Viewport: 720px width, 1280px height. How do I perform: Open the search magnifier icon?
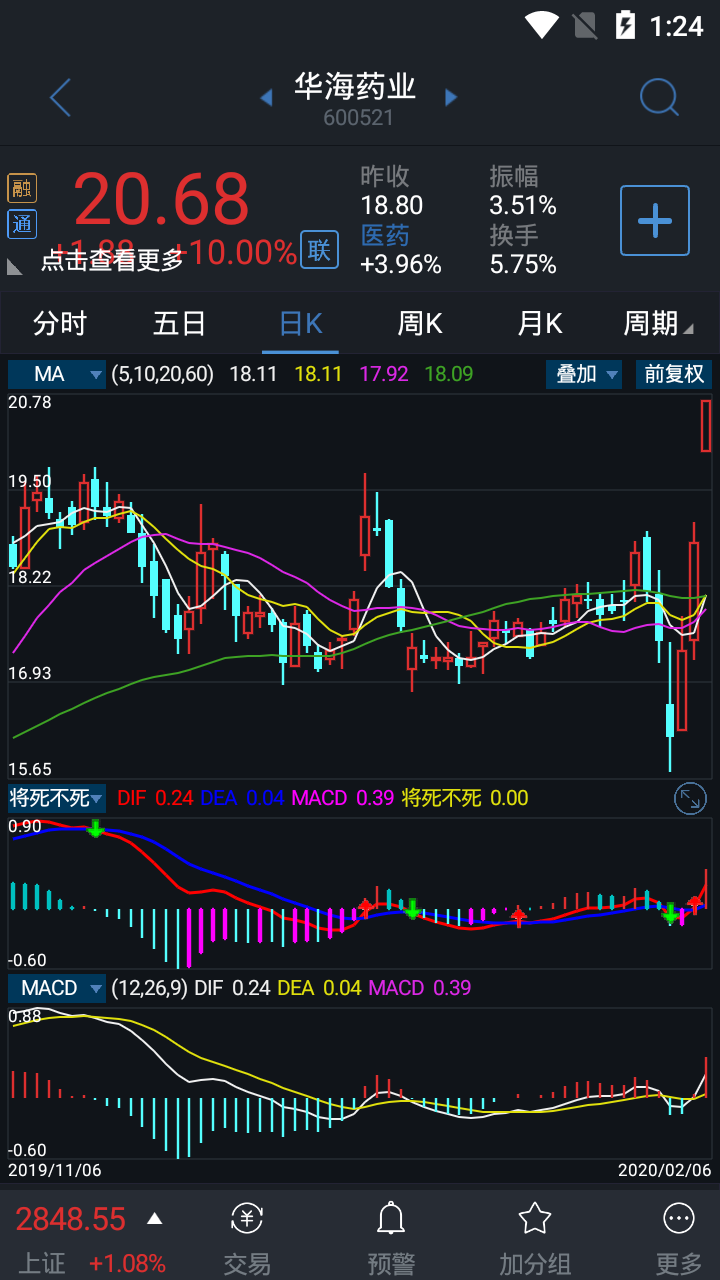click(659, 97)
